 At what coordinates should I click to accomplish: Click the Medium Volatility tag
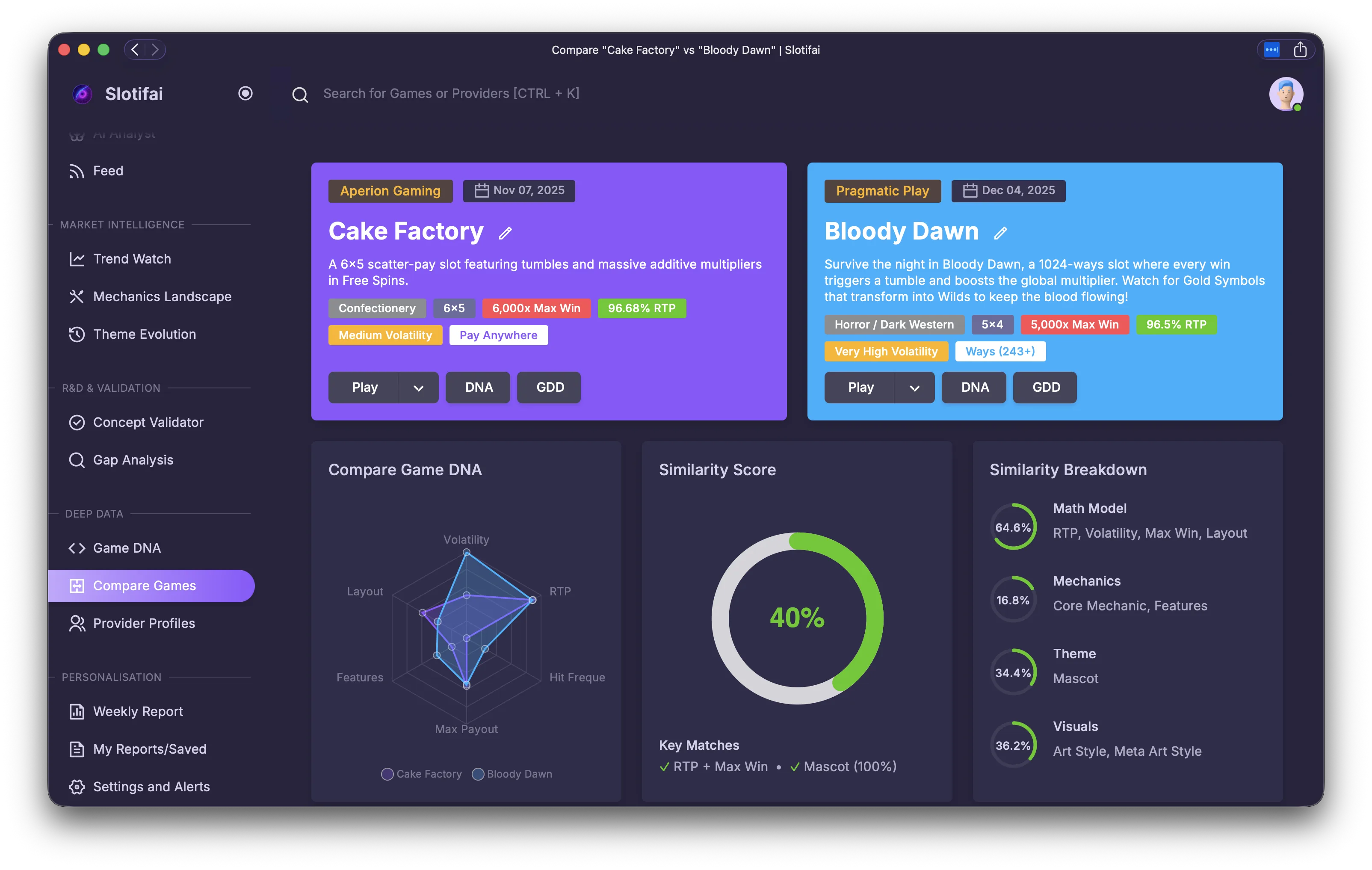point(385,335)
